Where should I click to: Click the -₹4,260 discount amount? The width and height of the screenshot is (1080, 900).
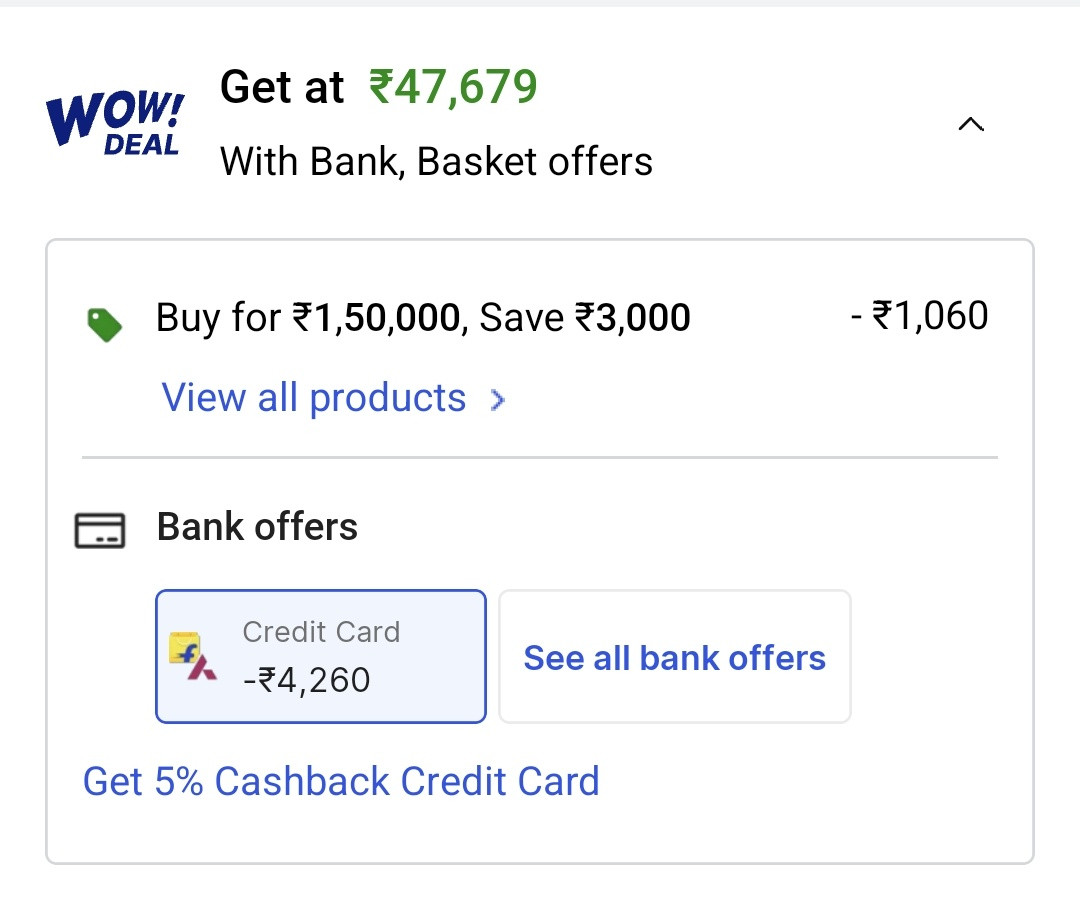pos(307,680)
